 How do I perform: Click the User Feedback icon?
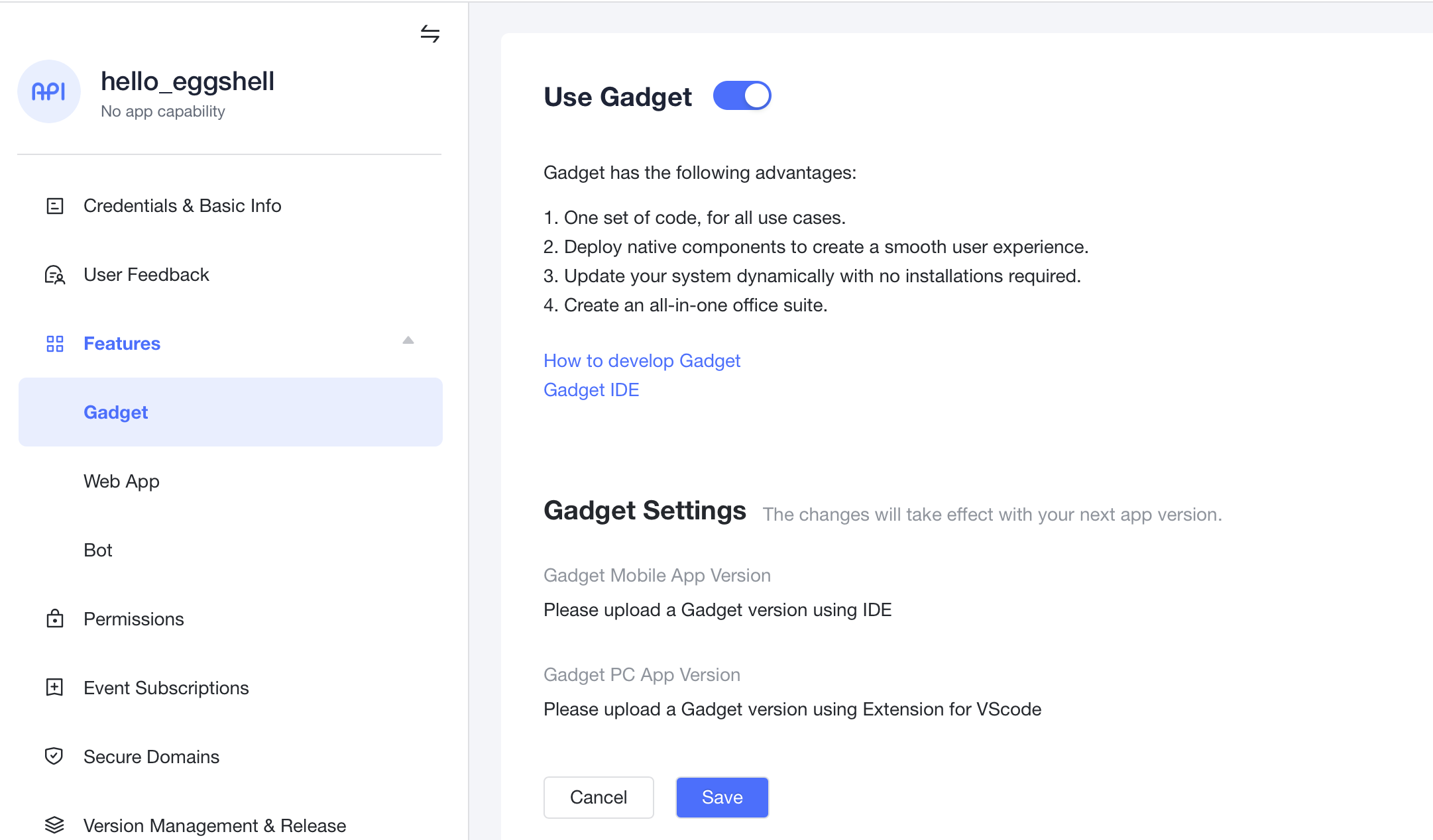55,275
